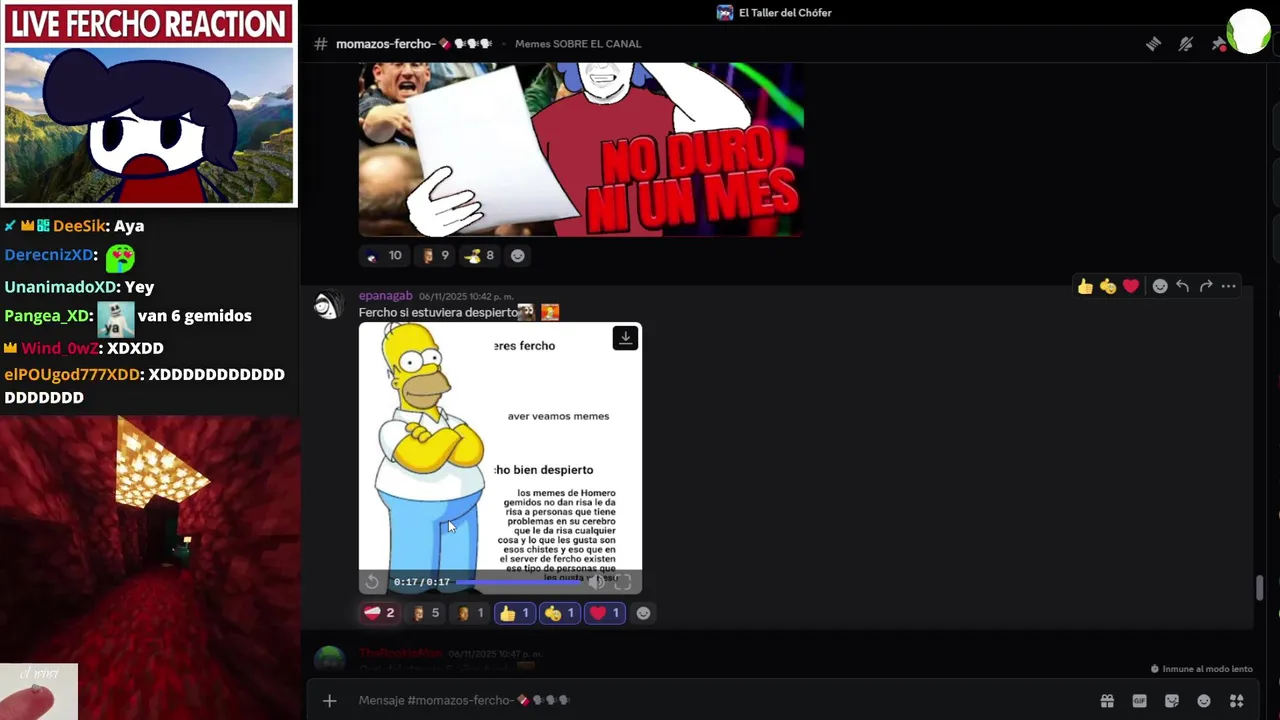The height and width of the screenshot is (720, 1280).
Task: Click the chat name elPOUgod777XDD
Action: [72, 375]
